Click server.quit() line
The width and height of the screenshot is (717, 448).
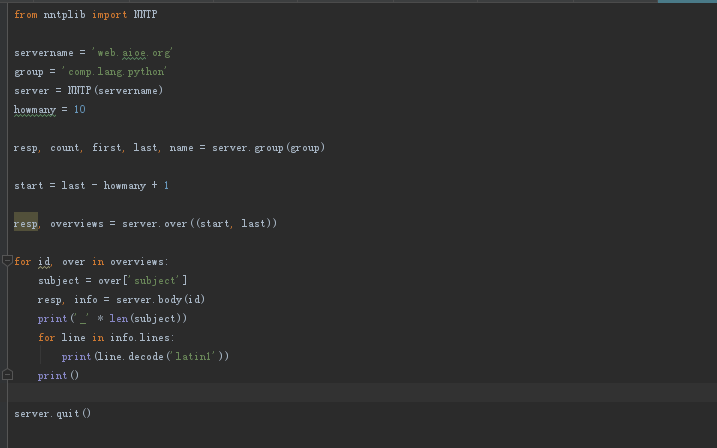tap(53, 414)
